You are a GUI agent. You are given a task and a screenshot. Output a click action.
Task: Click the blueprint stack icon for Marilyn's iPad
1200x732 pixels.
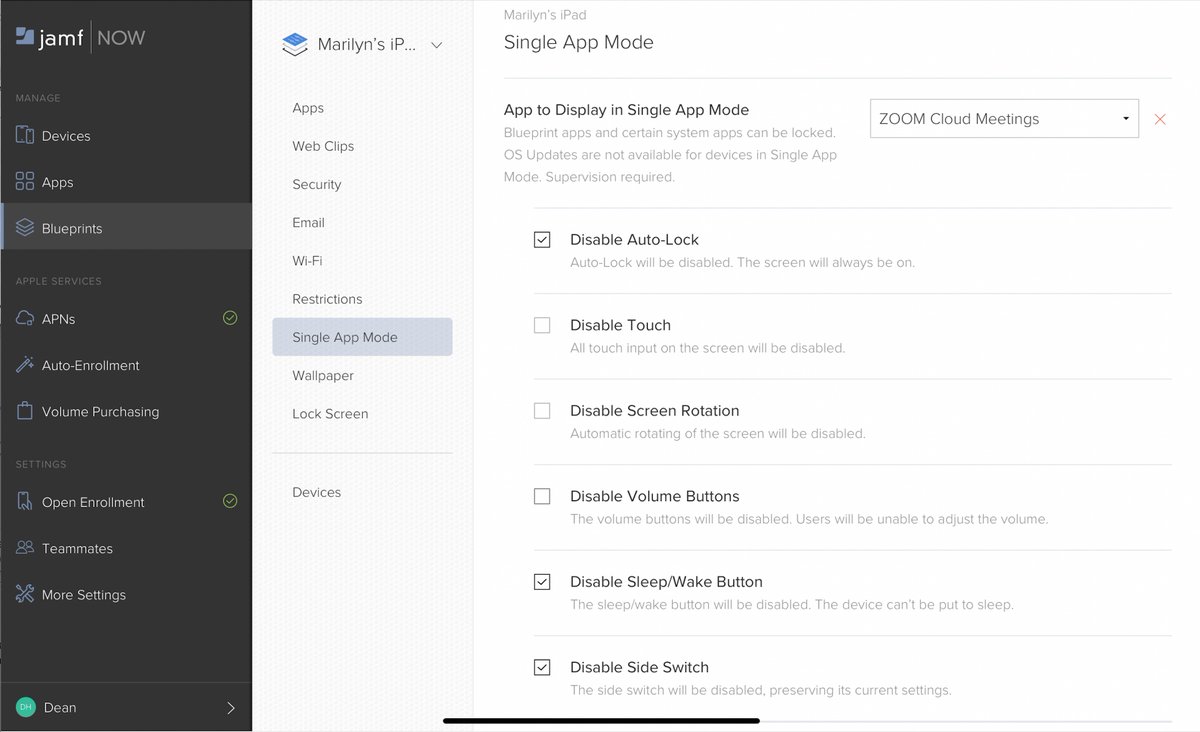pyautogui.click(x=295, y=44)
